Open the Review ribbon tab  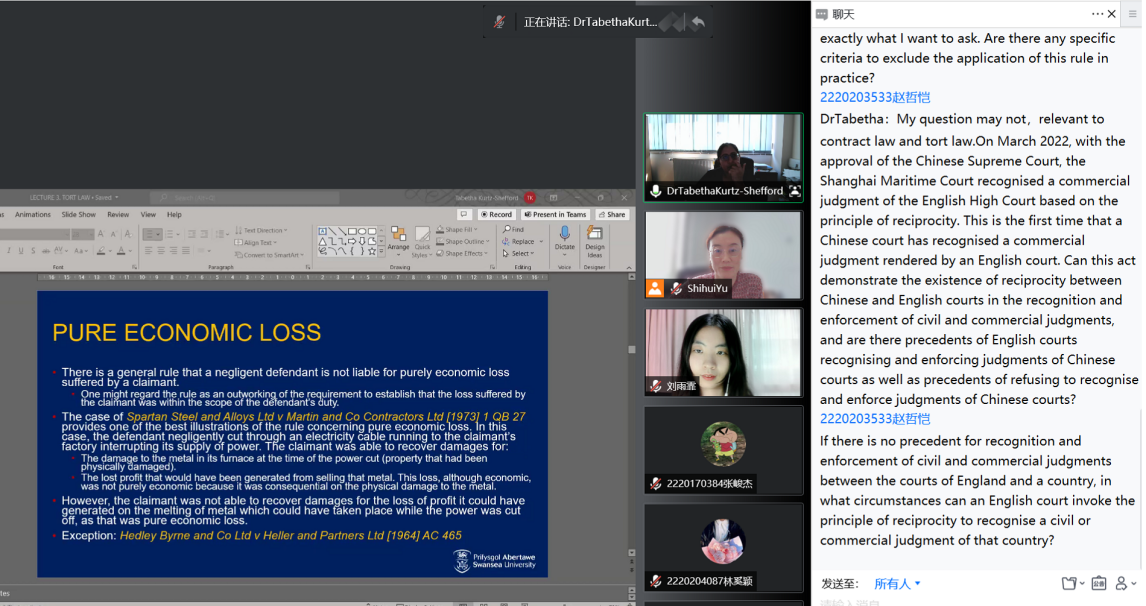pyautogui.click(x=118, y=215)
